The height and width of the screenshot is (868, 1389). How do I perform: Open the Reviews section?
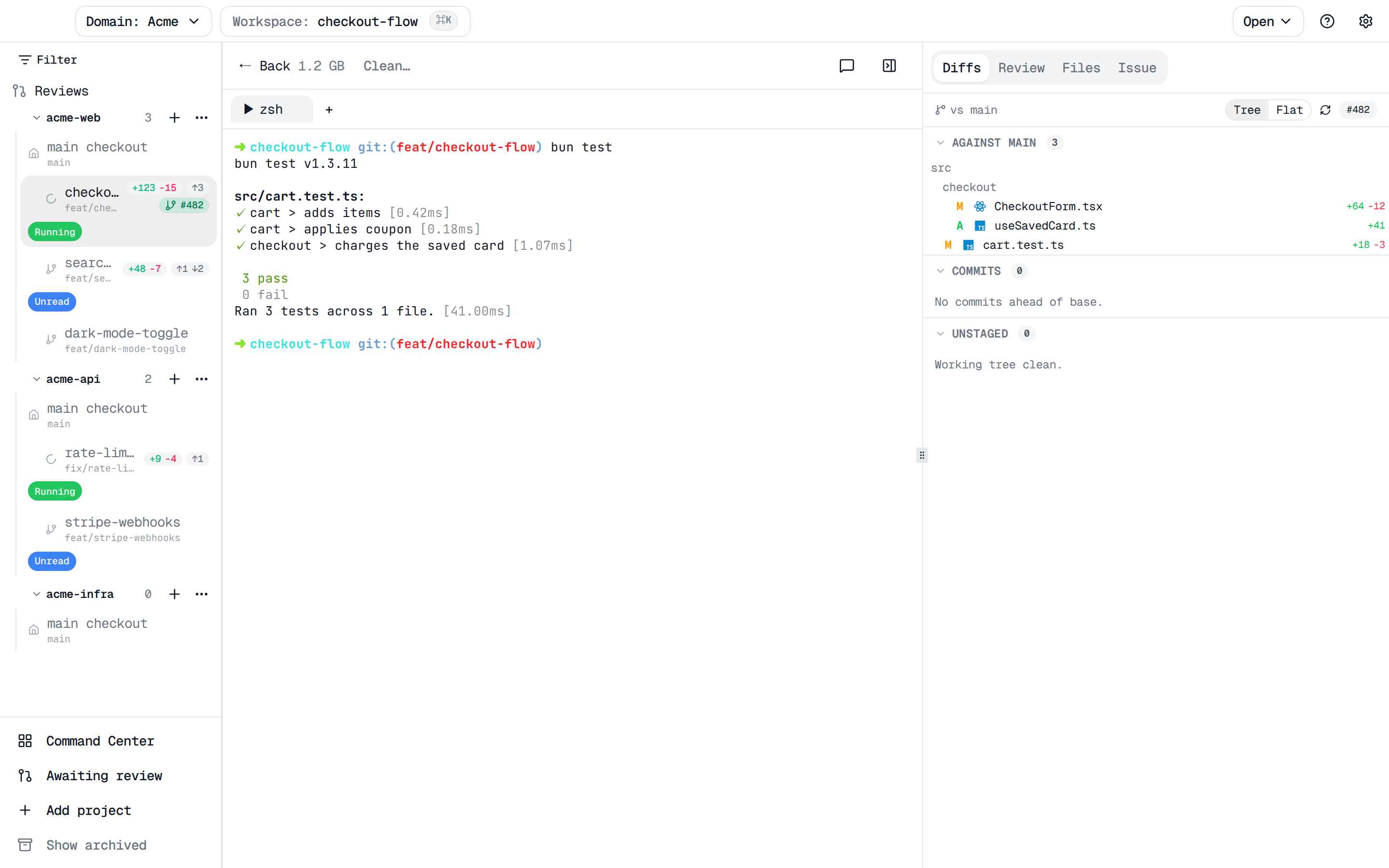[51, 91]
